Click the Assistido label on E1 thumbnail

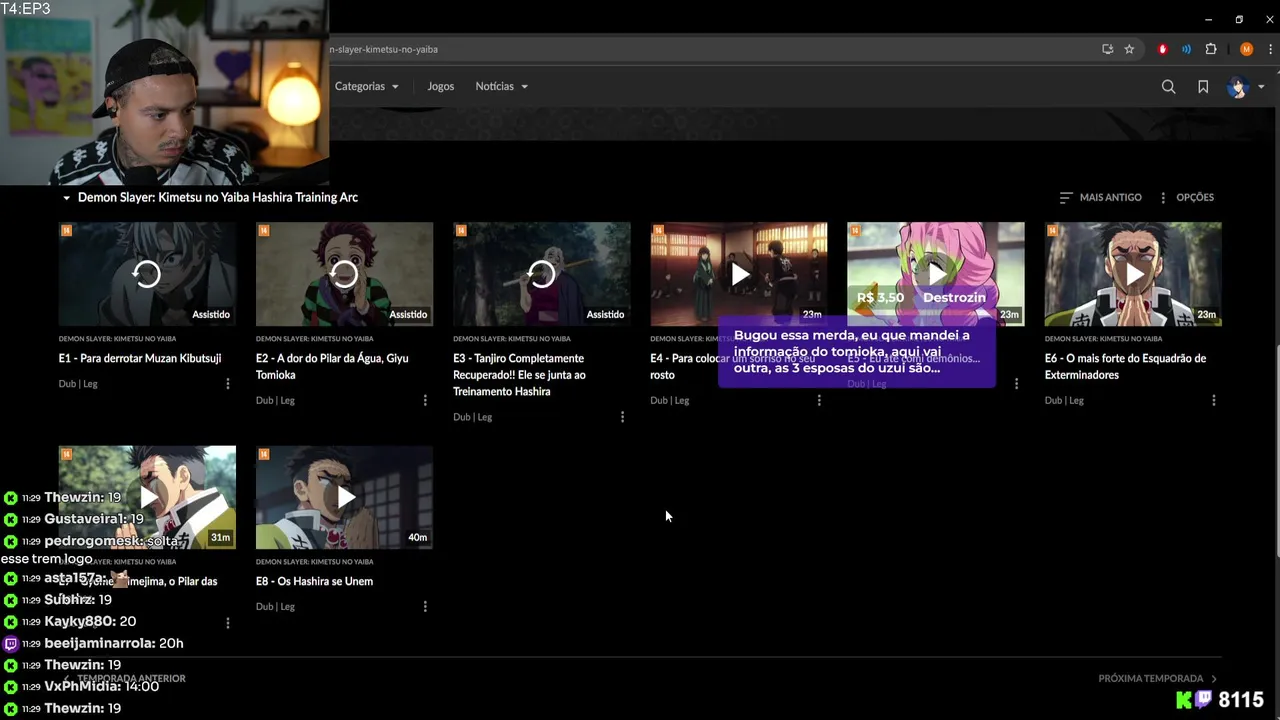point(211,315)
